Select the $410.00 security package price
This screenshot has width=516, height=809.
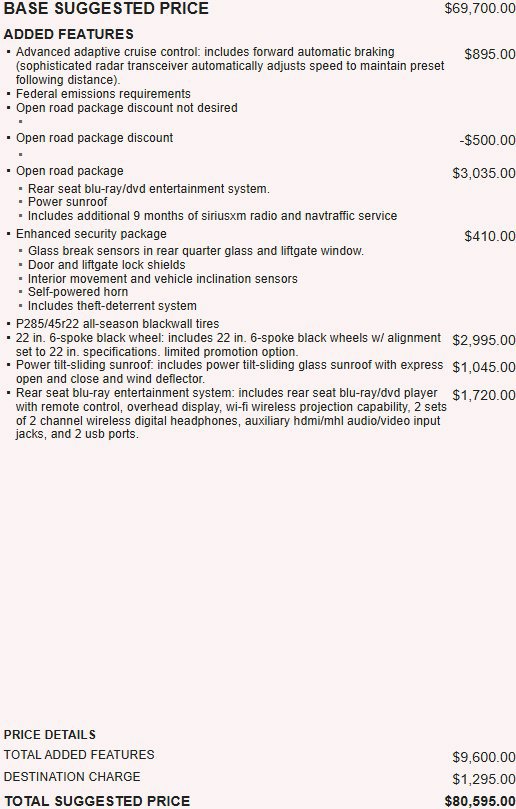tap(490, 236)
